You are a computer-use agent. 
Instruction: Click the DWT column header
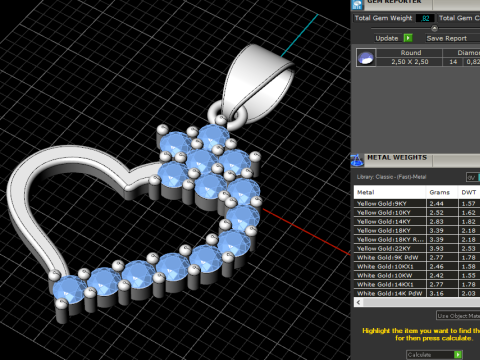tap(469, 192)
